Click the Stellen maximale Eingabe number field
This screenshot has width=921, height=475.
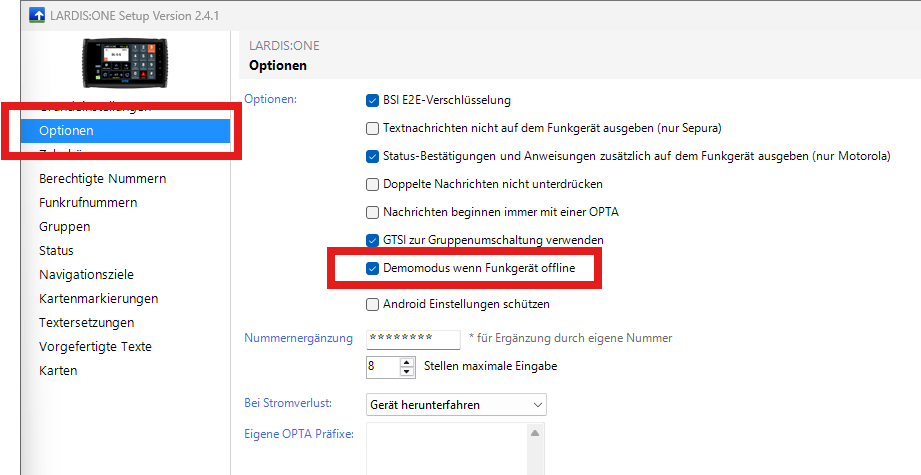pos(383,366)
